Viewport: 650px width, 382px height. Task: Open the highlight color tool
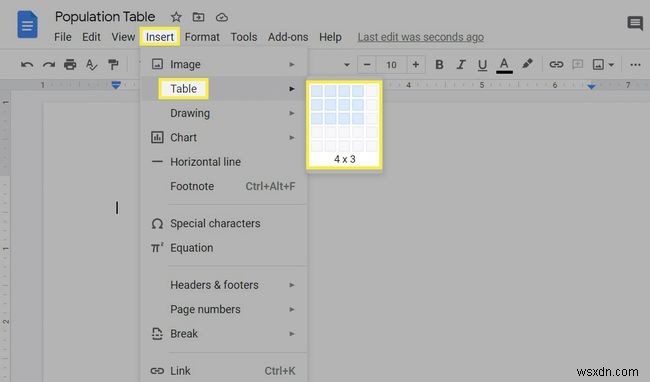coord(527,64)
